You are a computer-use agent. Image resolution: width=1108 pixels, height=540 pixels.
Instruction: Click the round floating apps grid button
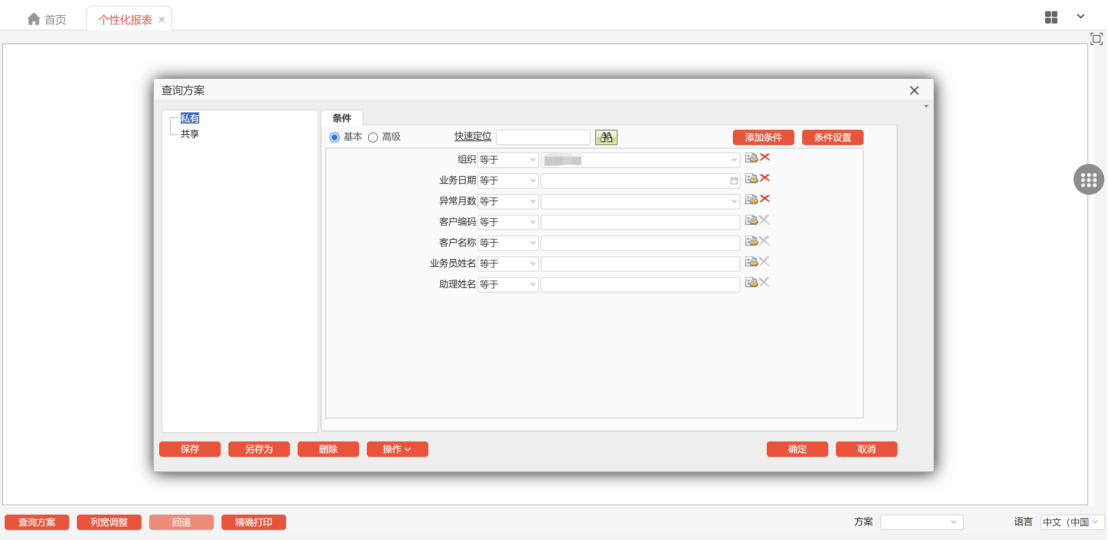point(1088,180)
